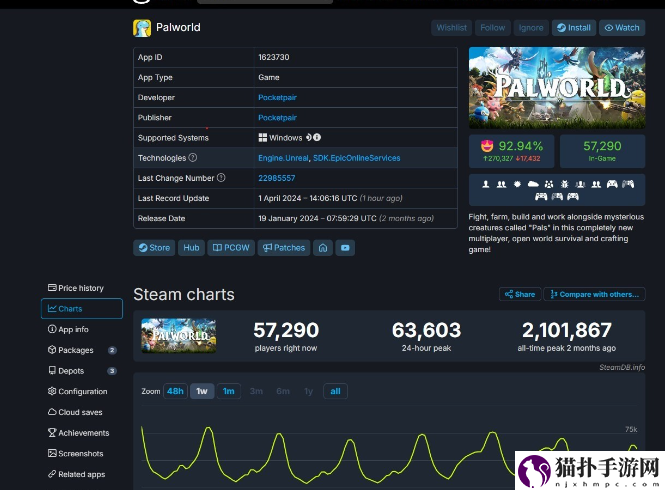Click Compare with others button
The width and height of the screenshot is (665, 490).
pos(595,294)
